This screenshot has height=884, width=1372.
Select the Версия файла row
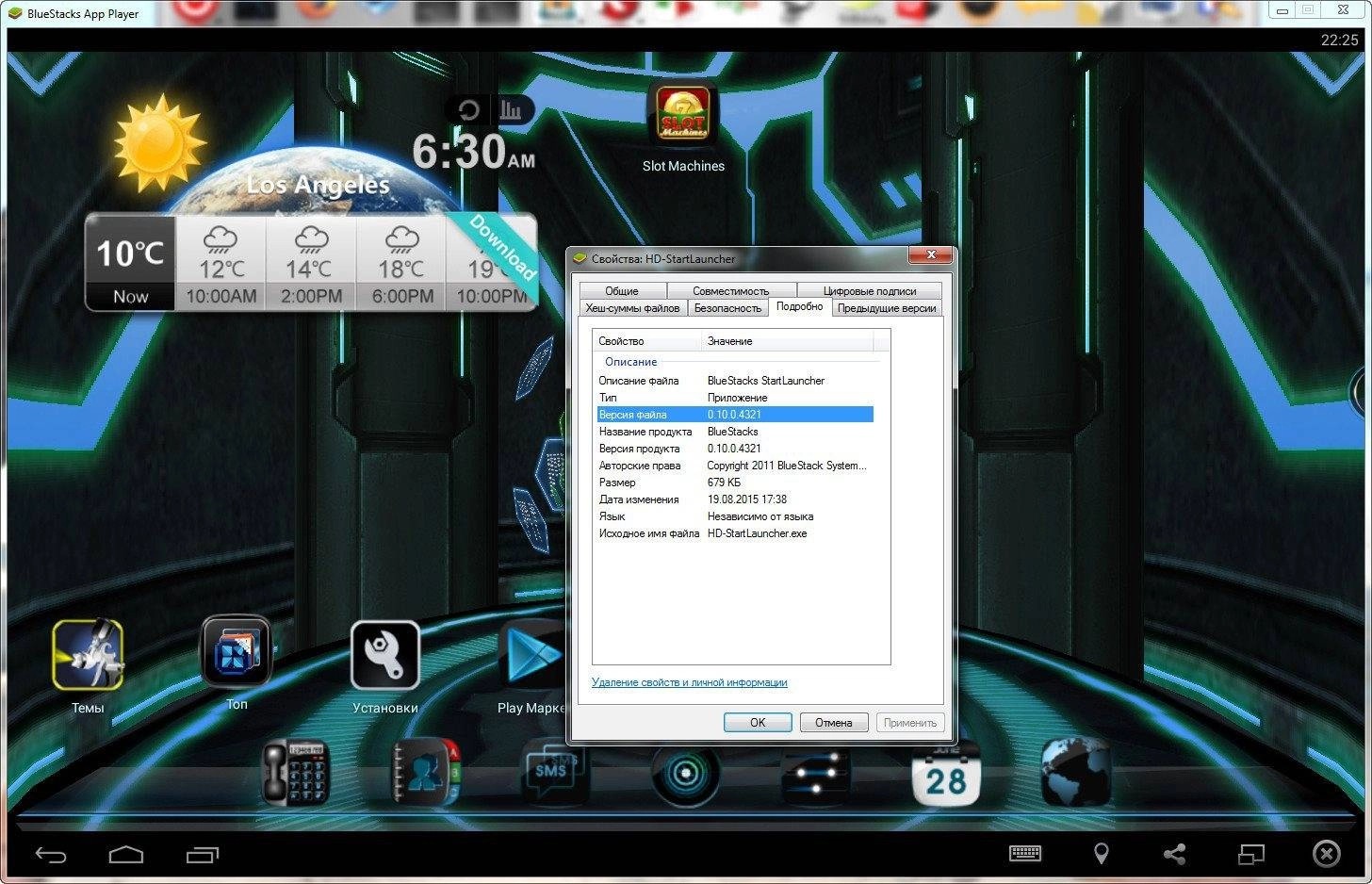[735, 415]
